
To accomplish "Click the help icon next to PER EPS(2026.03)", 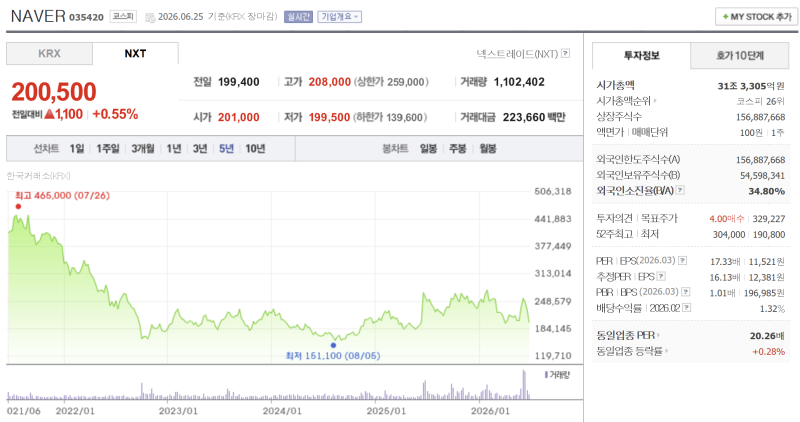I will pyautogui.click(x=683, y=261).
